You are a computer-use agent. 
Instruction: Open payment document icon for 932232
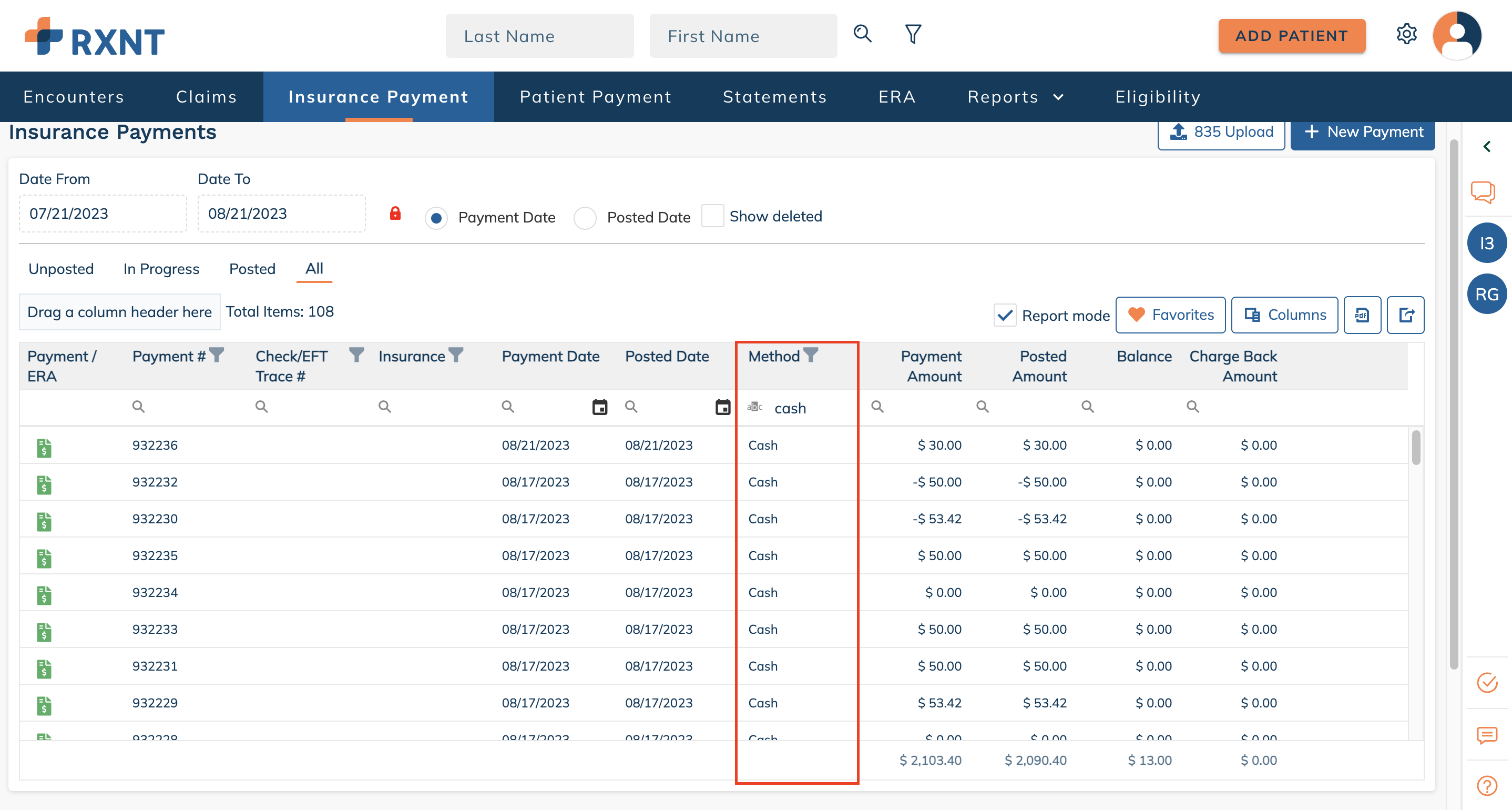click(44, 484)
